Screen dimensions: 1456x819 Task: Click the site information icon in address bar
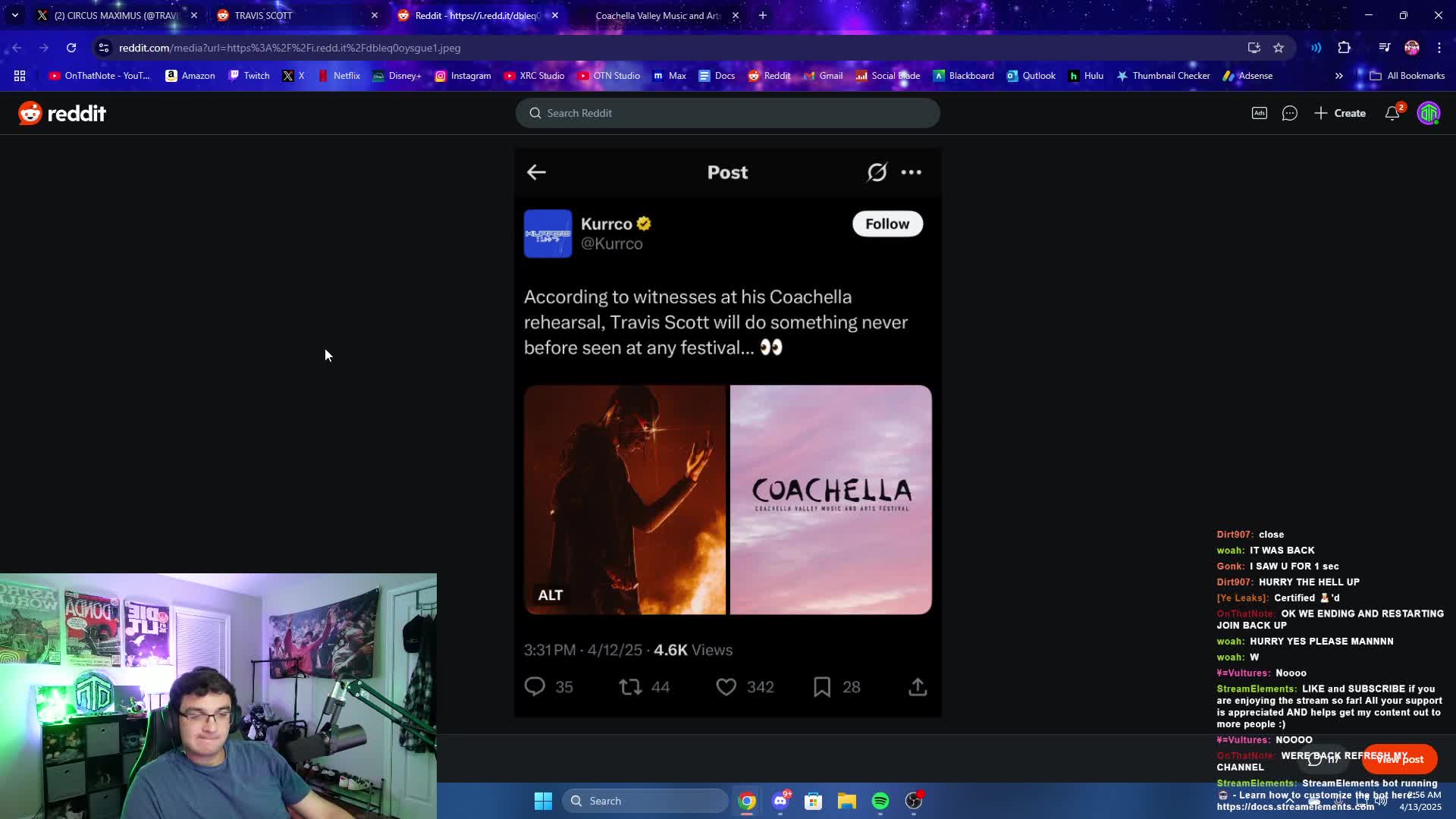click(104, 48)
